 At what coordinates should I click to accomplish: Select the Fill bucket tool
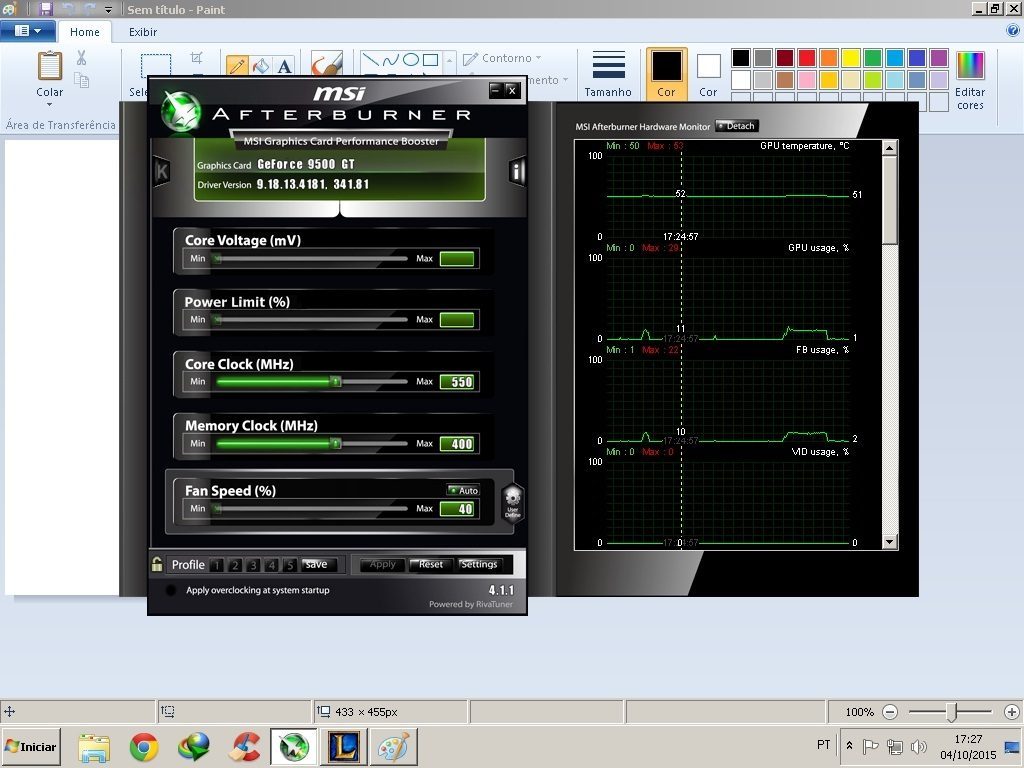261,65
